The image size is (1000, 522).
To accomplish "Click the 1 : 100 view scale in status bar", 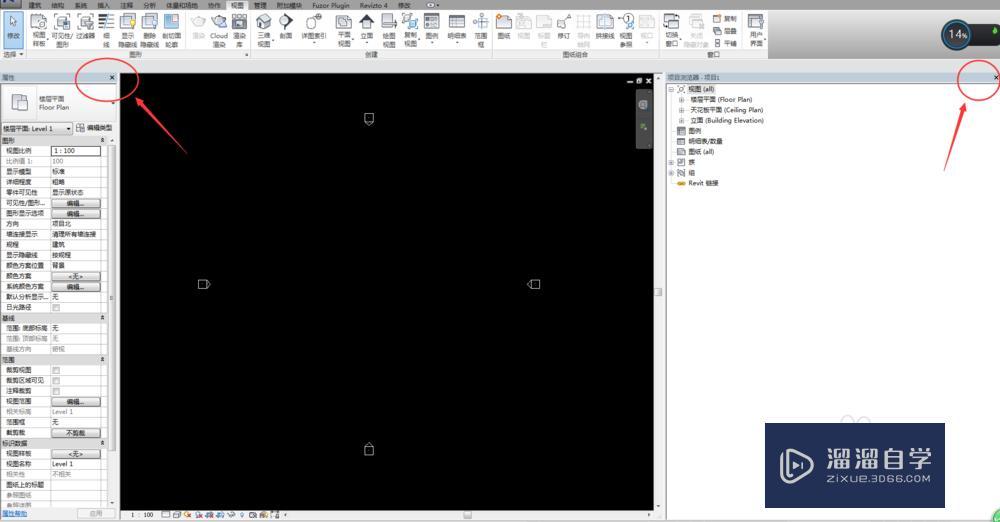I will (x=142, y=514).
